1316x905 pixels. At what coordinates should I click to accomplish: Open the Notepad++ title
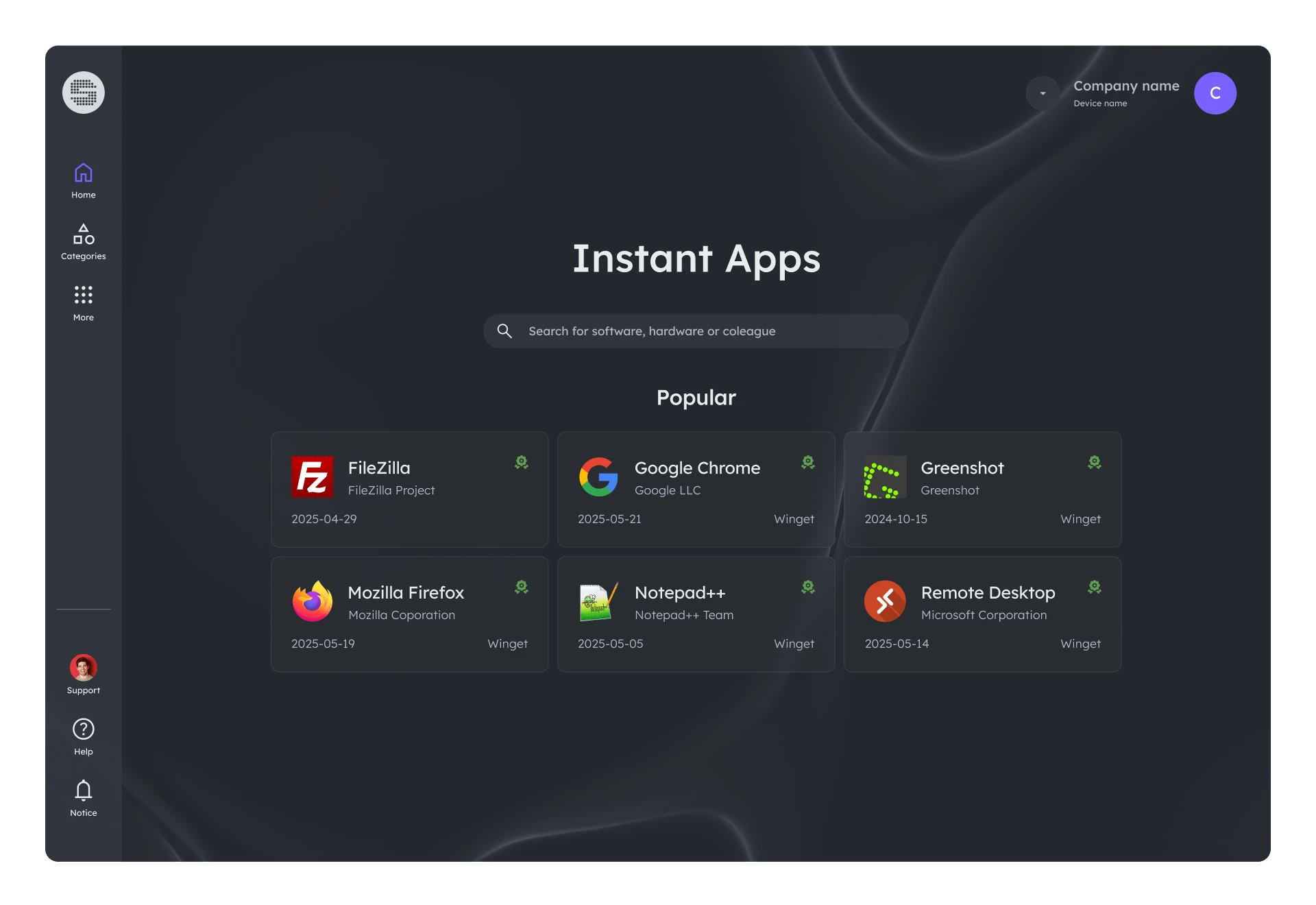click(x=680, y=593)
